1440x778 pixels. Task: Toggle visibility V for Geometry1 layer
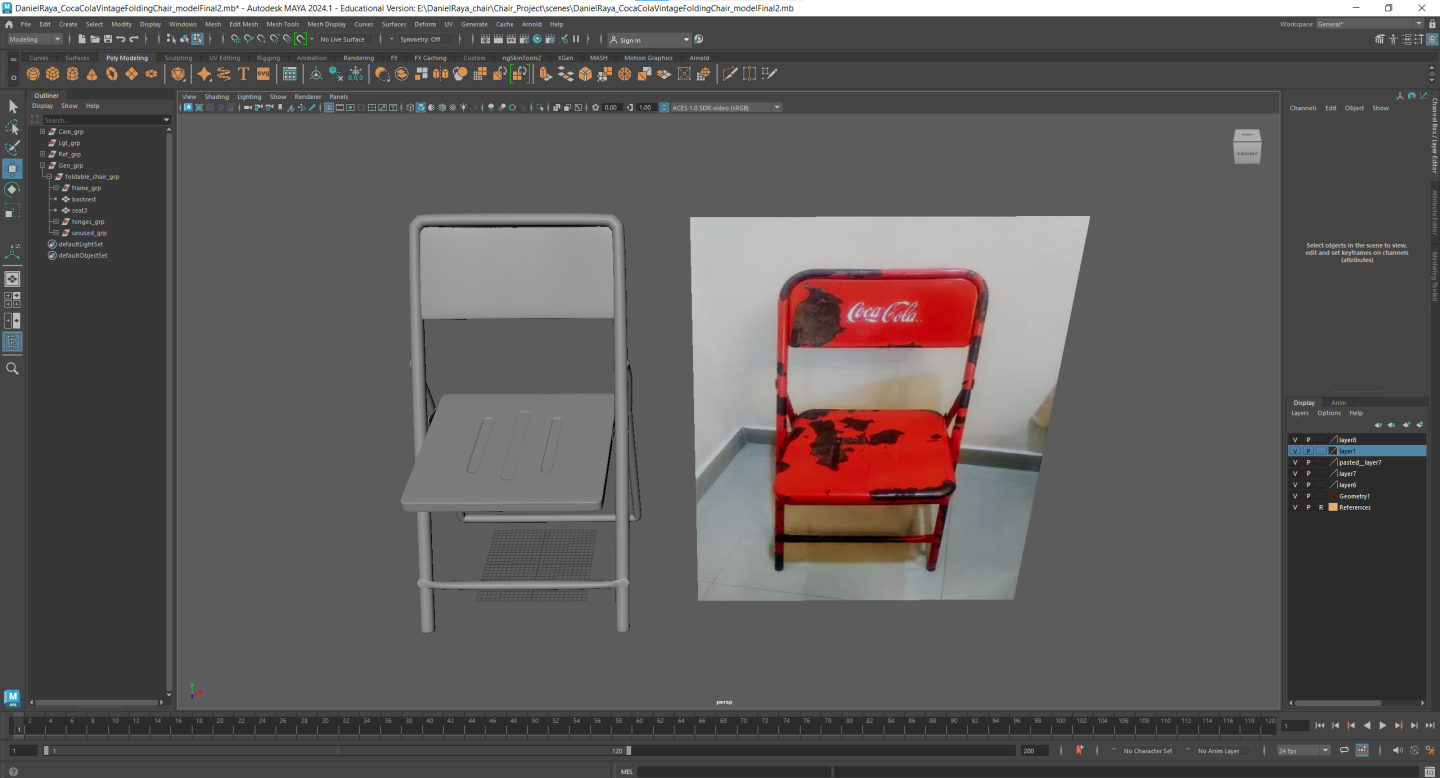click(x=1295, y=496)
